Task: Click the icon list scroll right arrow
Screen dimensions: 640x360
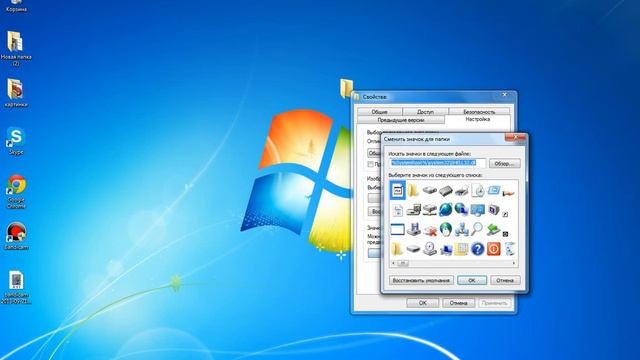Action: pyautogui.click(x=514, y=263)
